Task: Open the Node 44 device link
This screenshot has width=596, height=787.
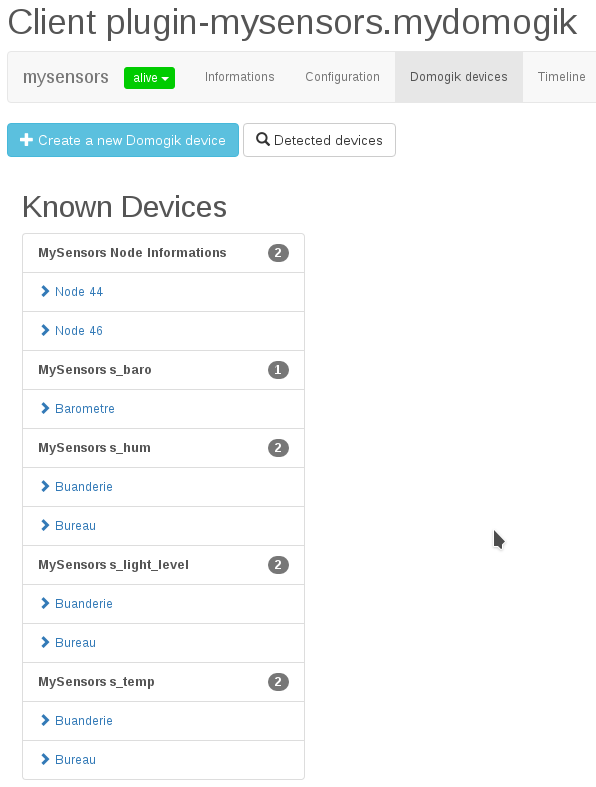Action: (79, 292)
